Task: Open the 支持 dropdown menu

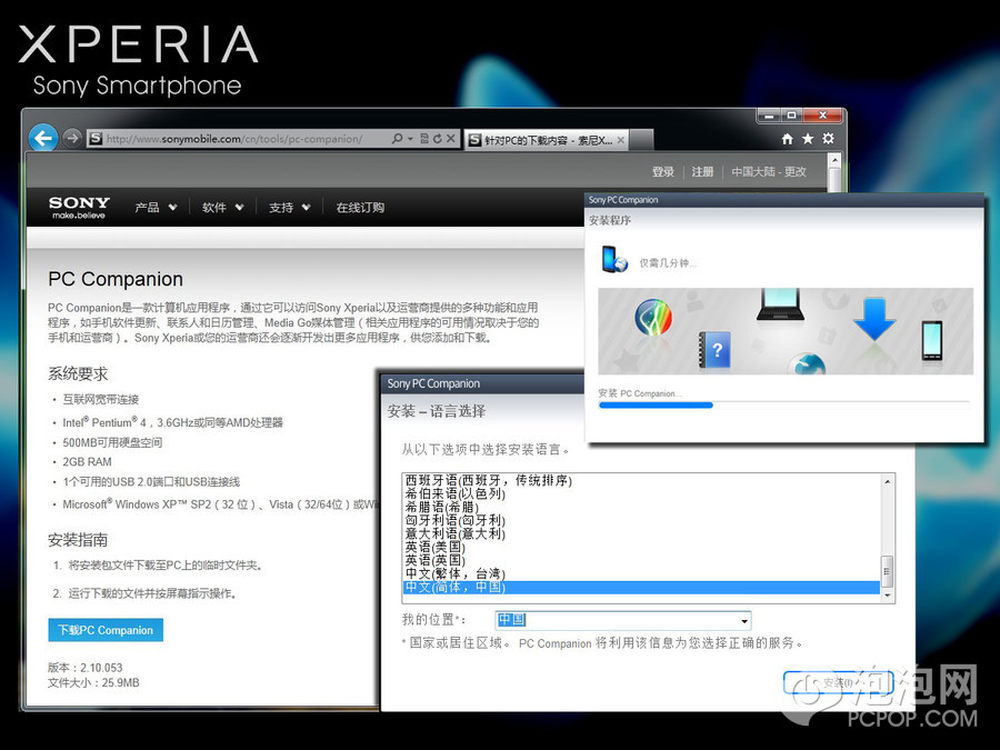Action: point(290,207)
